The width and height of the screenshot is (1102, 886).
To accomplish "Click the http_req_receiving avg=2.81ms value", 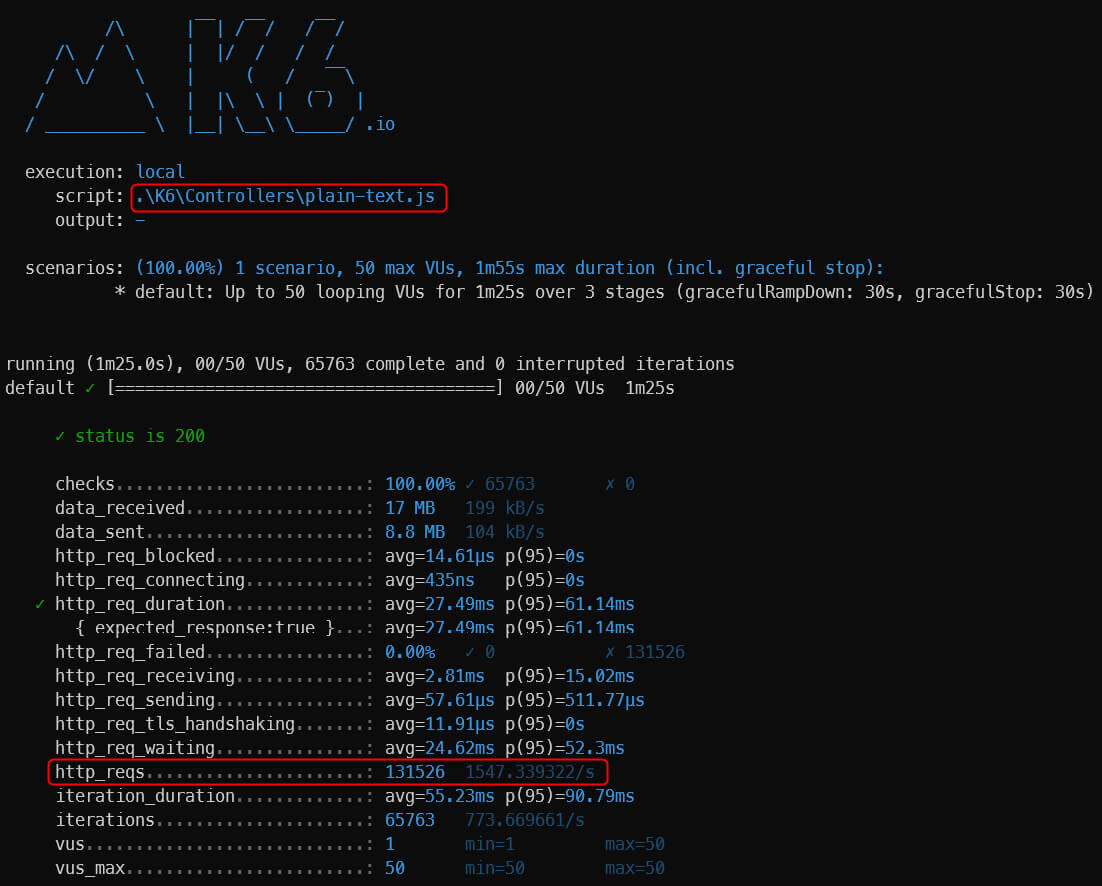I will [x=434, y=676].
